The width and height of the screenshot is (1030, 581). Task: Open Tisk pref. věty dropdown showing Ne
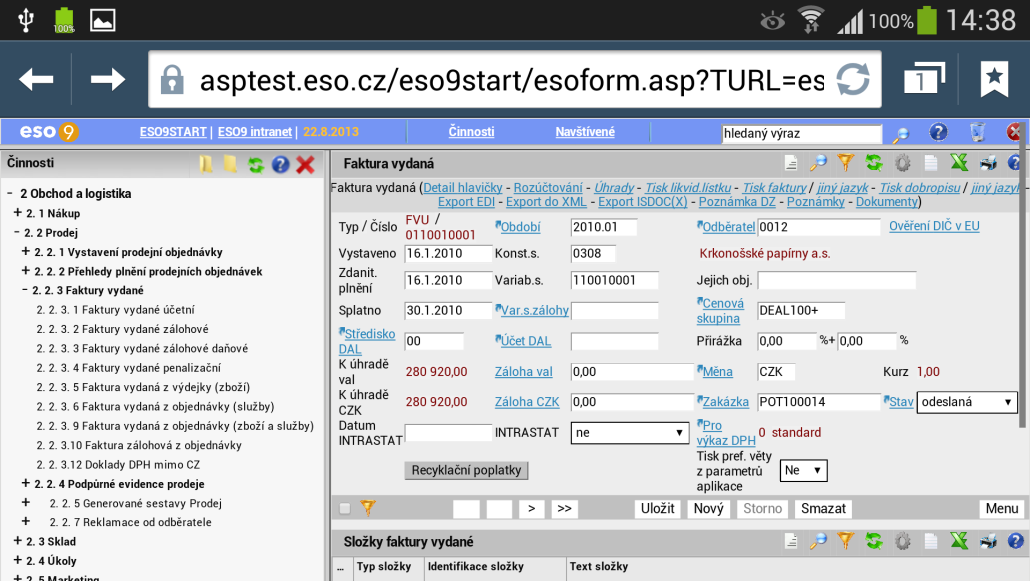[x=803, y=471]
